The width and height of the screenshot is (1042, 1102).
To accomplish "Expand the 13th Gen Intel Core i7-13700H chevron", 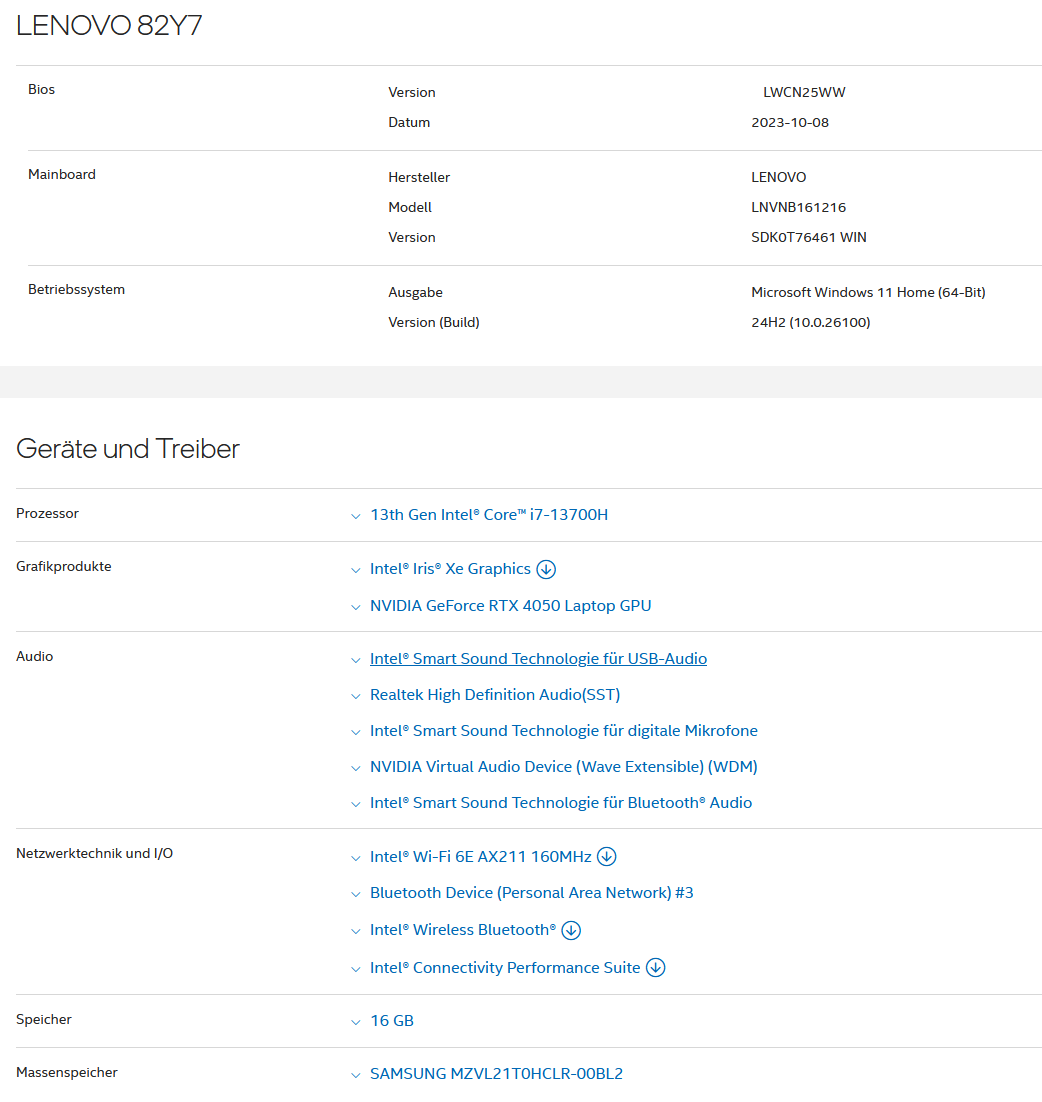I will 356,517.
